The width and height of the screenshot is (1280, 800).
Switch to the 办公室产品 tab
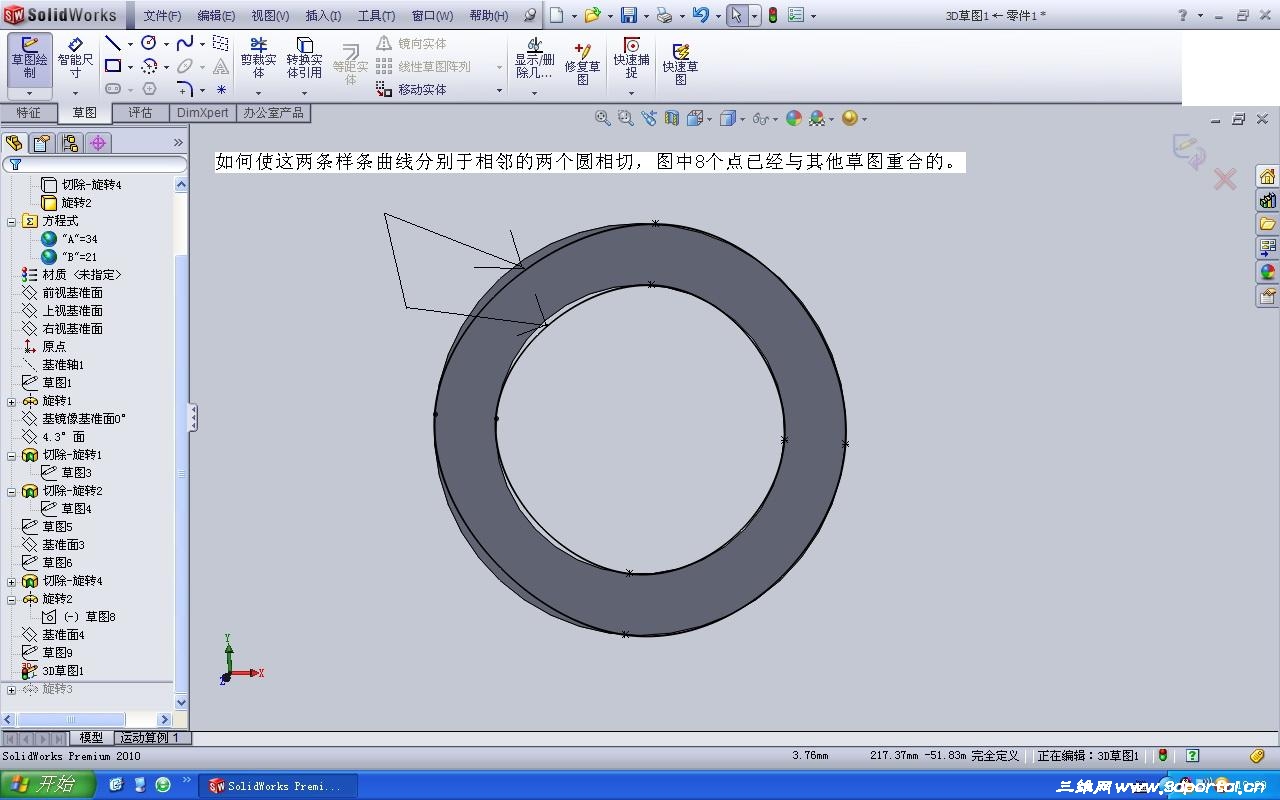click(x=273, y=113)
